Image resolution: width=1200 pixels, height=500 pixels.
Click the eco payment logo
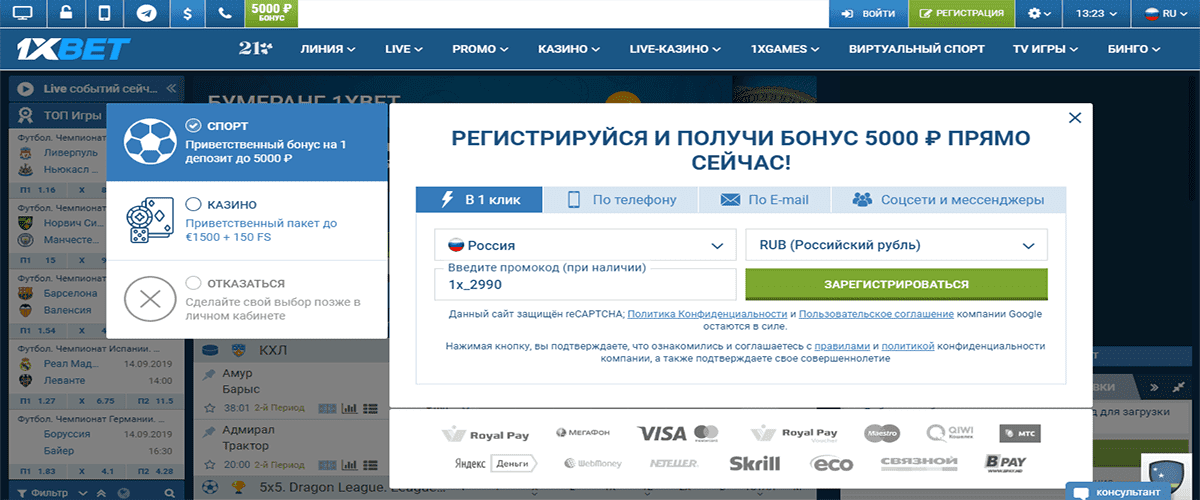(832, 464)
